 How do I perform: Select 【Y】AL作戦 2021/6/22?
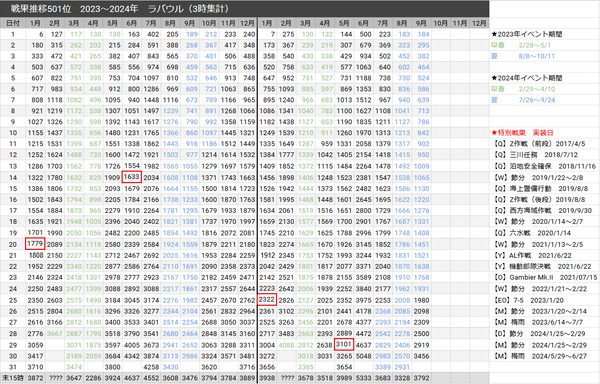coord(532,255)
